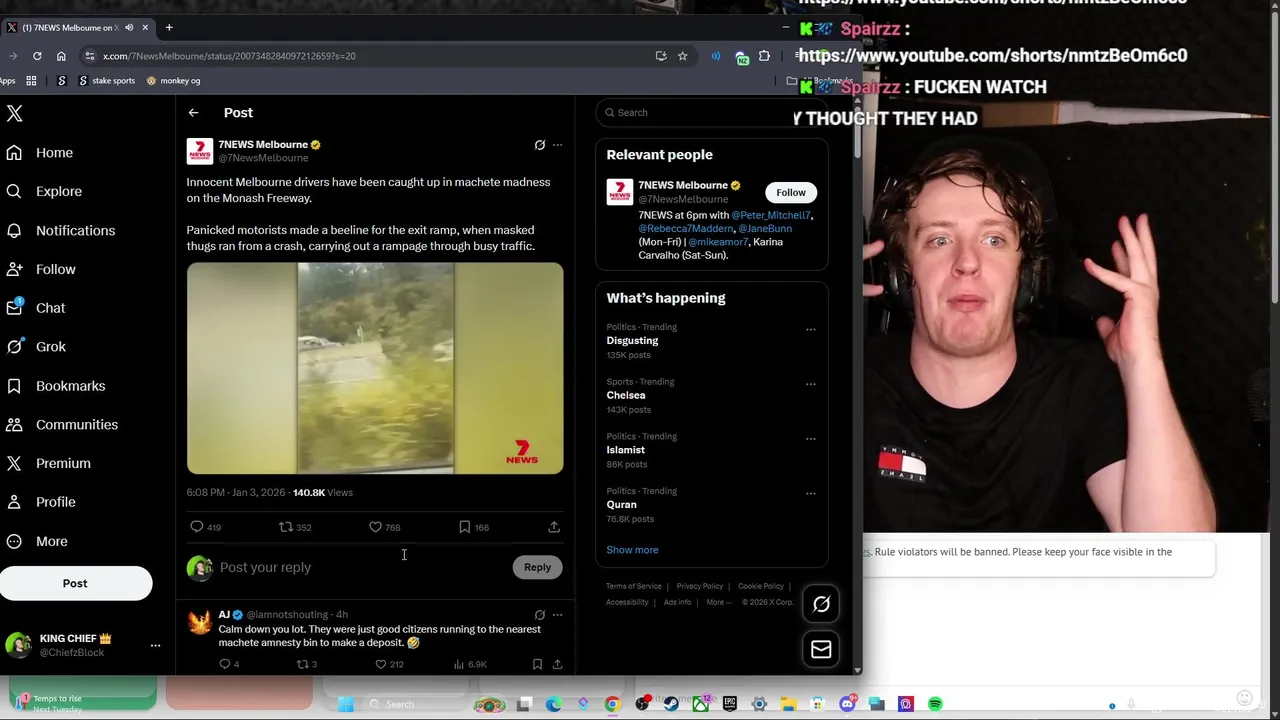Go back using the Post header arrow

(x=193, y=113)
